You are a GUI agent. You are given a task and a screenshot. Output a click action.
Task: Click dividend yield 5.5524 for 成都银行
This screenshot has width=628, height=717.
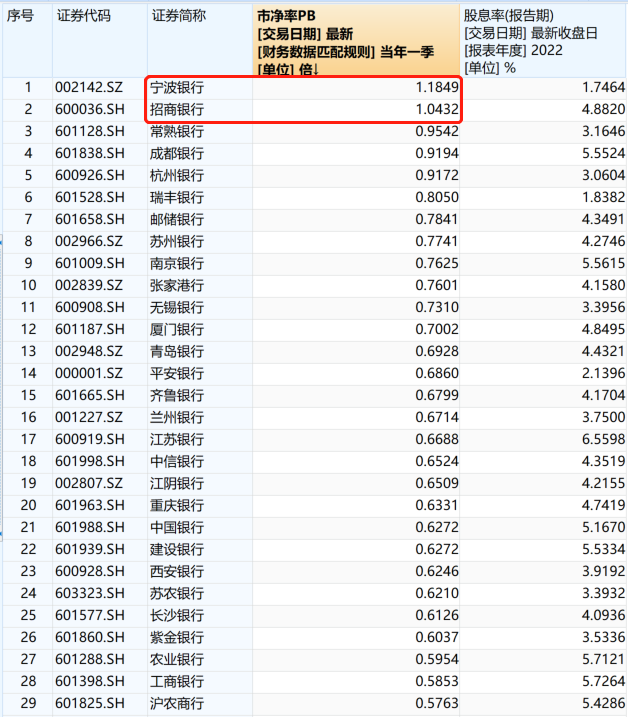tap(603, 153)
